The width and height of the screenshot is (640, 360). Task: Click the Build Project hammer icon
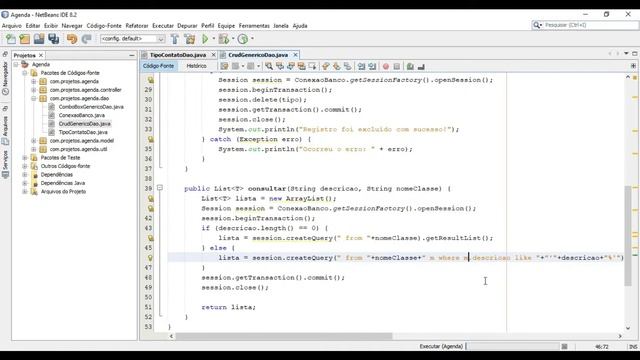coord(175,39)
